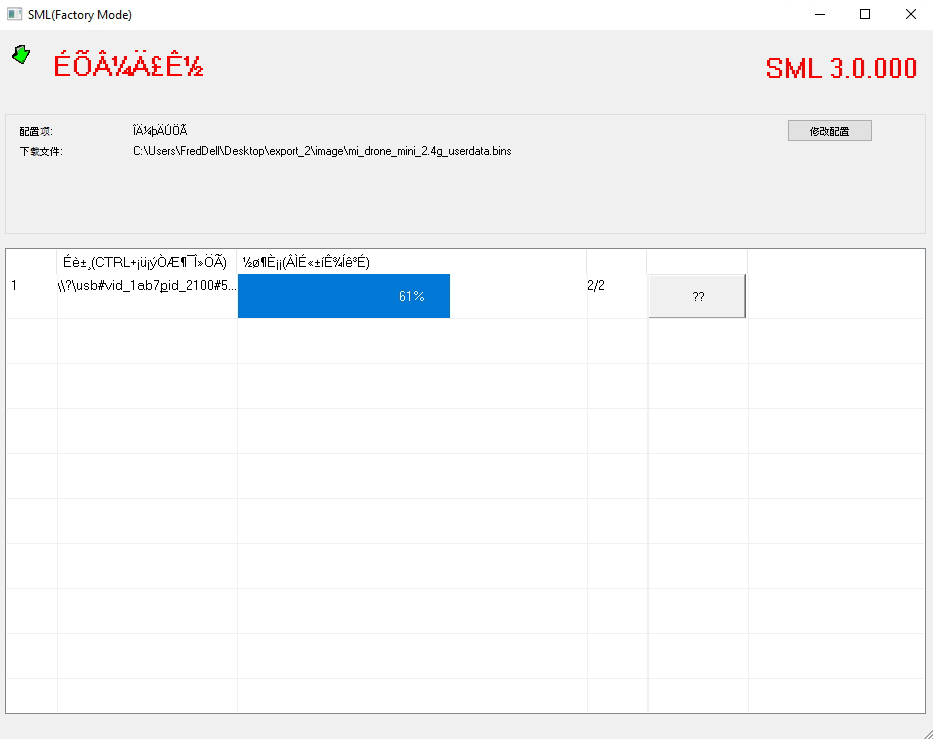Click the garbled configuration value text
Viewport: 933px width, 739px height.
(x=160, y=130)
